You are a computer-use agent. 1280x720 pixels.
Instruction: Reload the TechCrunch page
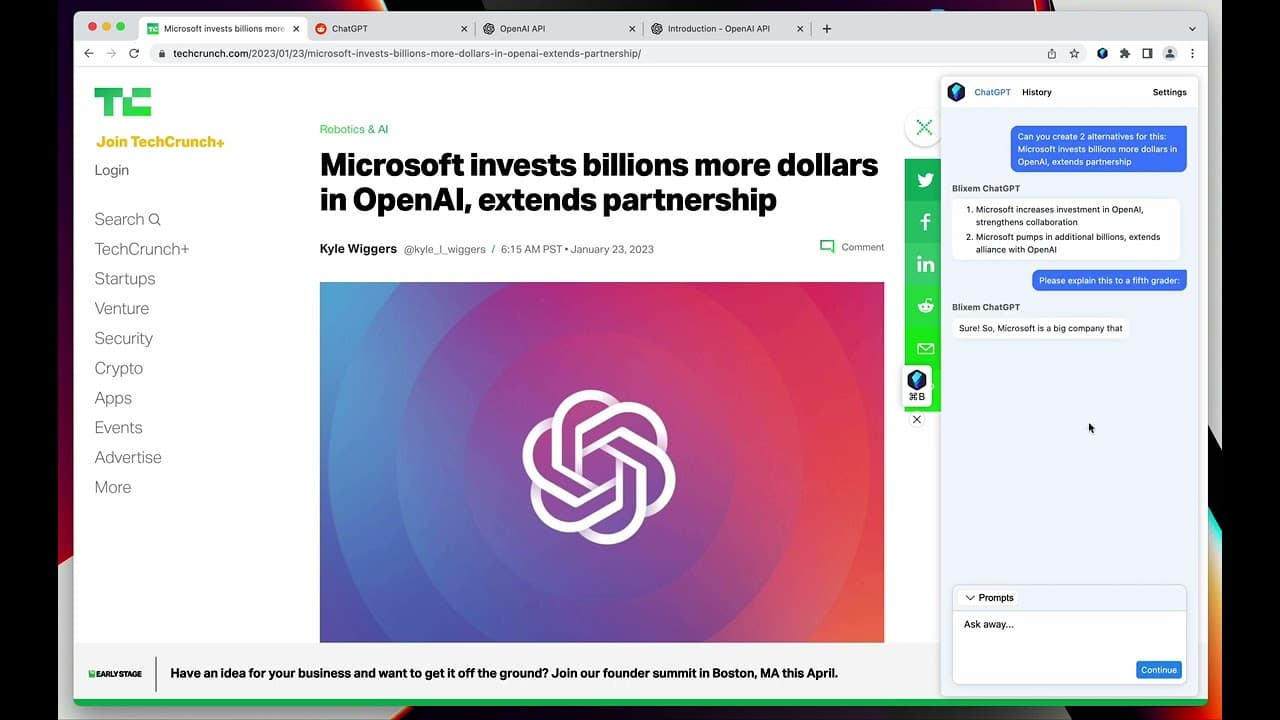pos(134,53)
